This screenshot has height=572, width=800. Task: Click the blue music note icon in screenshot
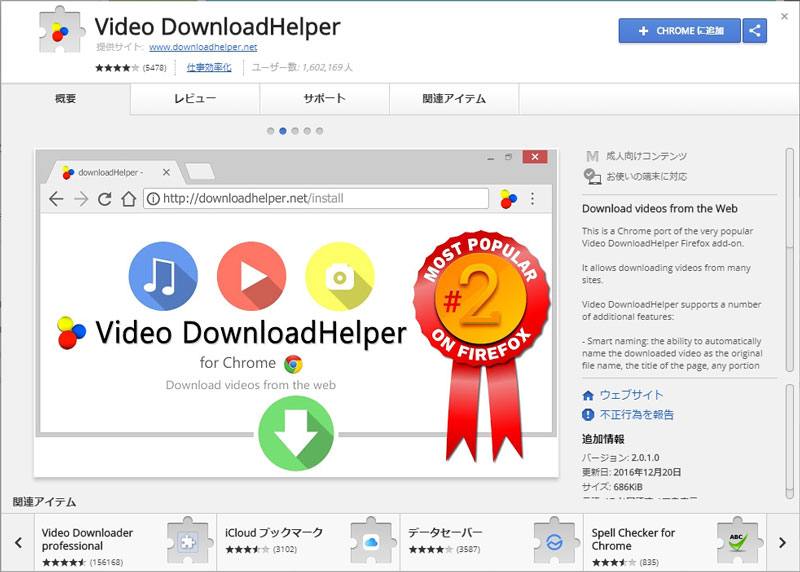(x=163, y=276)
